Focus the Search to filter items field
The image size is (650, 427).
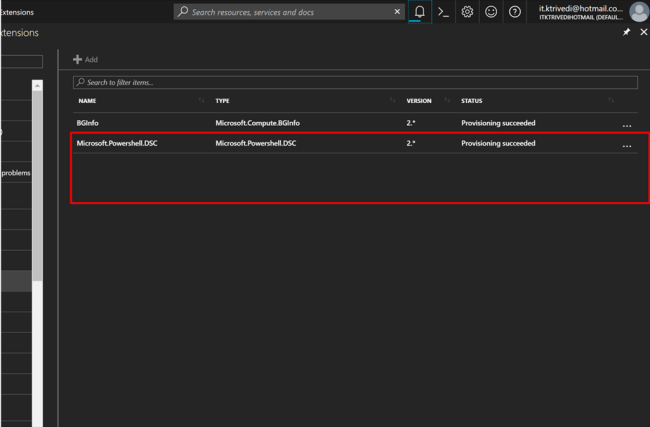click(355, 82)
